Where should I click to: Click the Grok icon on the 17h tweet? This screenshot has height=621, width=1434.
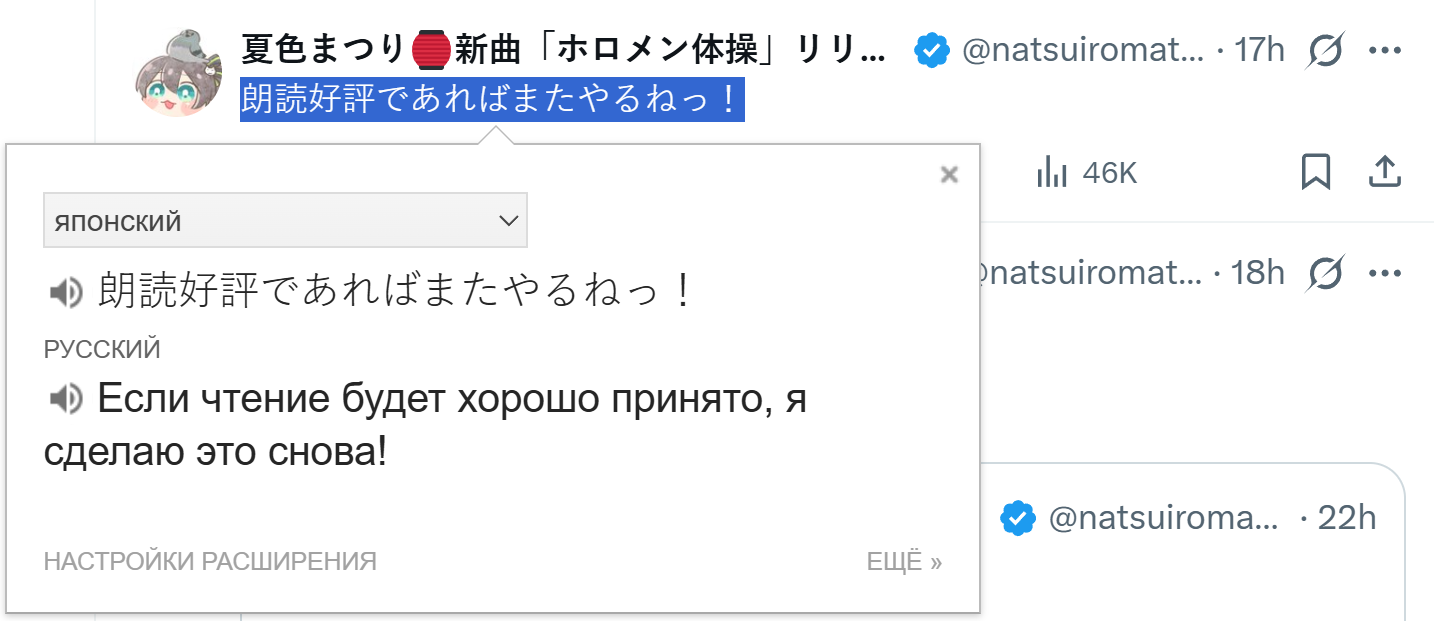pyautogui.click(x=1325, y=49)
